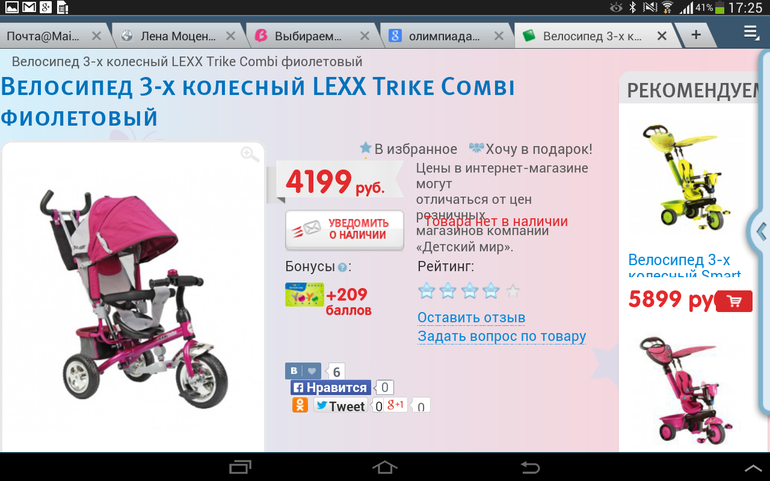
Task: Share via Odnoklassniki icon
Action: (x=300, y=405)
